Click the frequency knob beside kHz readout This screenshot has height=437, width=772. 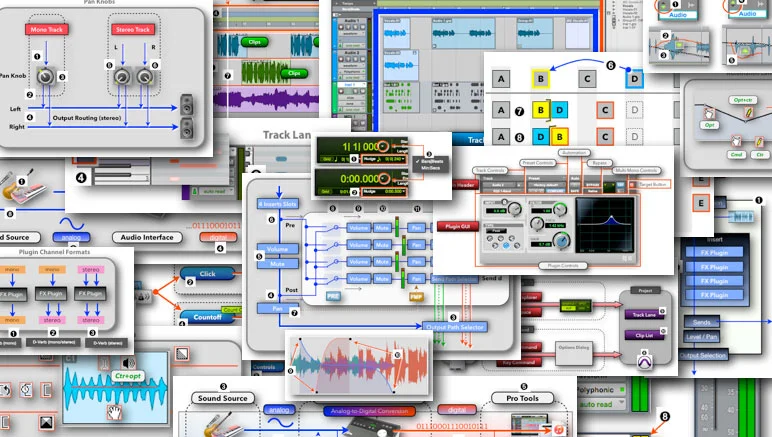click(537, 224)
